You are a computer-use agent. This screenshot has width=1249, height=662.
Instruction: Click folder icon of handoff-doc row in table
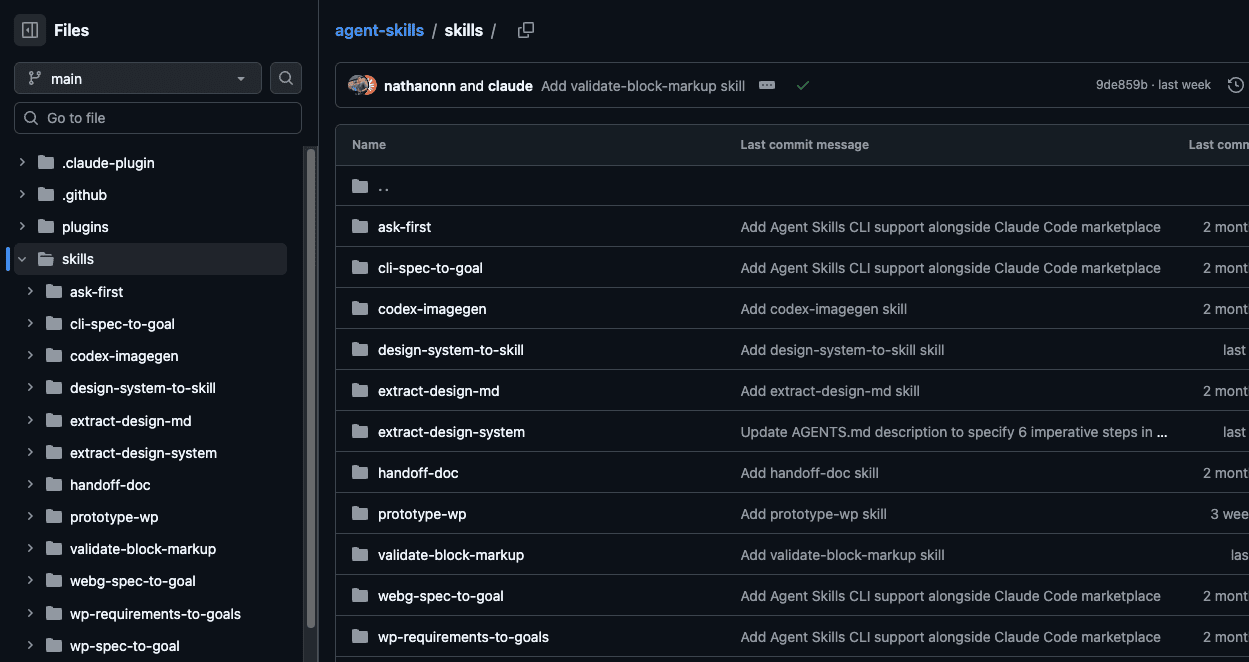pyautogui.click(x=360, y=473)
